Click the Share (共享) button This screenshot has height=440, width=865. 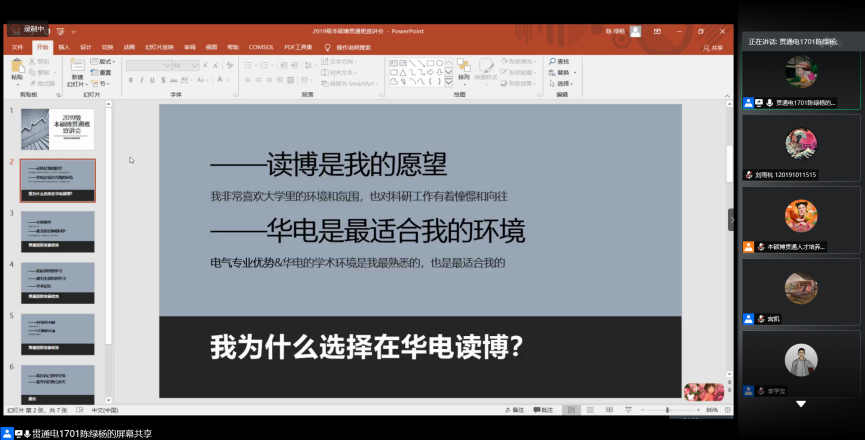point(714,47)
